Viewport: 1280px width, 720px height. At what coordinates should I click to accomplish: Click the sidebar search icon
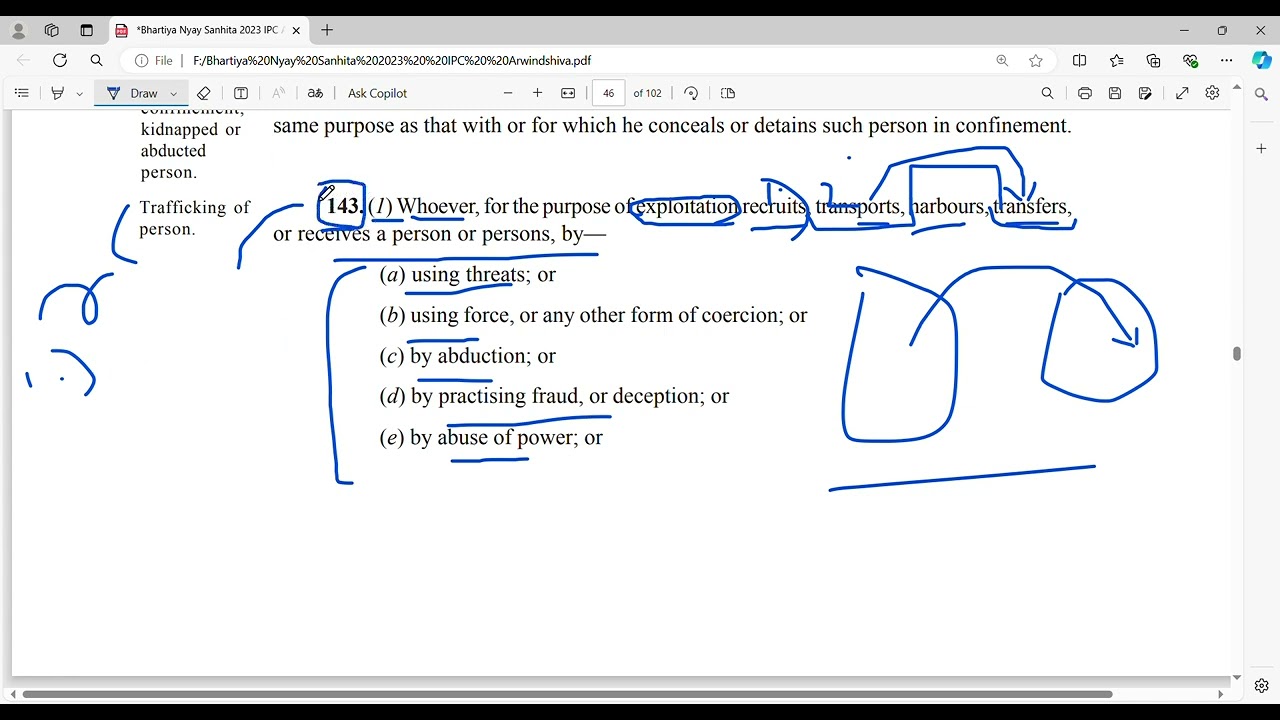tap(1261, 93)
